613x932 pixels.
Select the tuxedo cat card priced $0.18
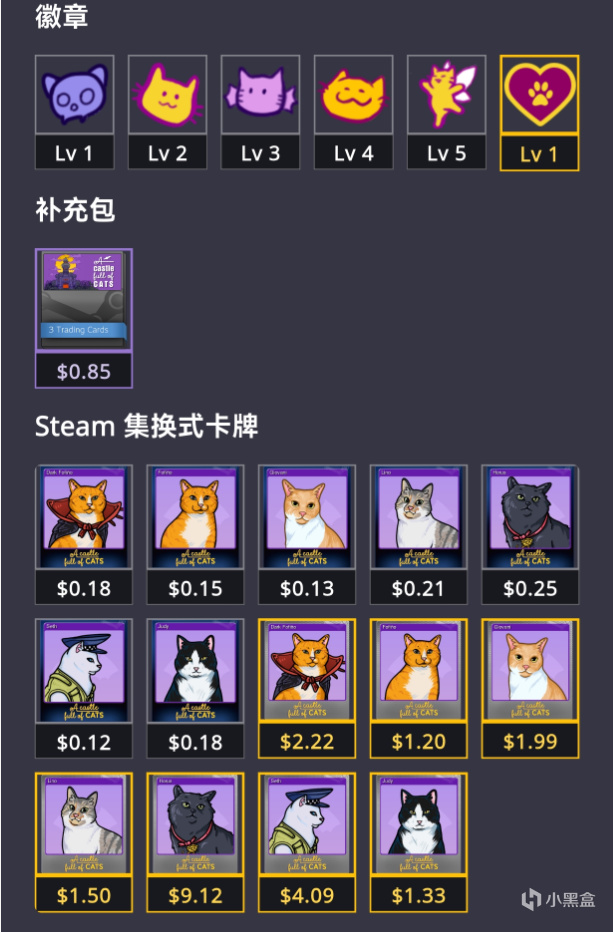tap(195, 688)
